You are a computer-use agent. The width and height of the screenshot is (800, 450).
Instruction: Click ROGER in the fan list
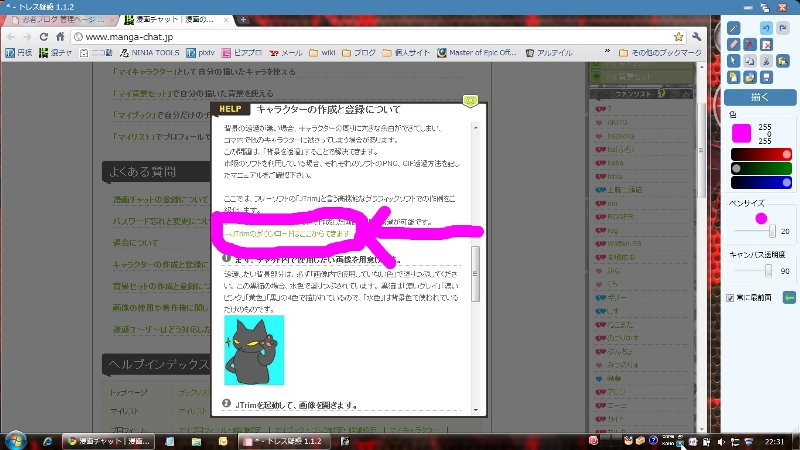(x=620, y=217)
